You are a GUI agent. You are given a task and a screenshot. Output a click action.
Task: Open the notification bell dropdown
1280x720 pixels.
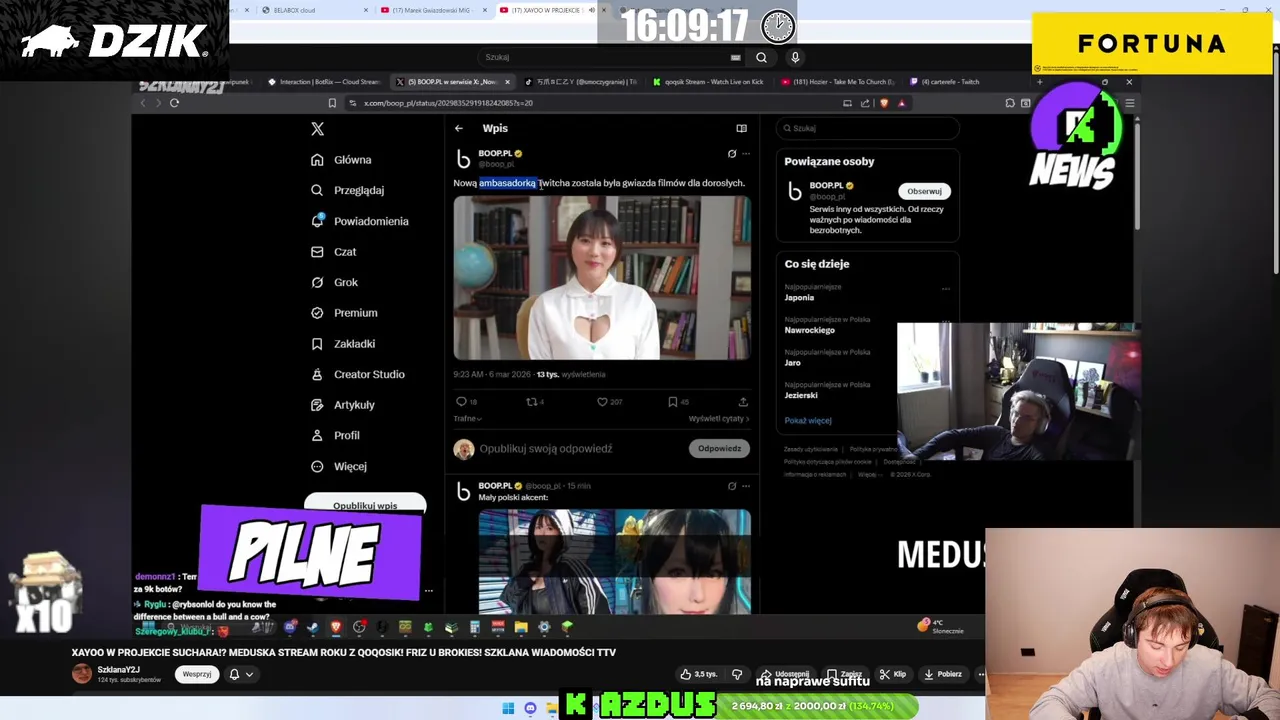(x=241, y=674)
